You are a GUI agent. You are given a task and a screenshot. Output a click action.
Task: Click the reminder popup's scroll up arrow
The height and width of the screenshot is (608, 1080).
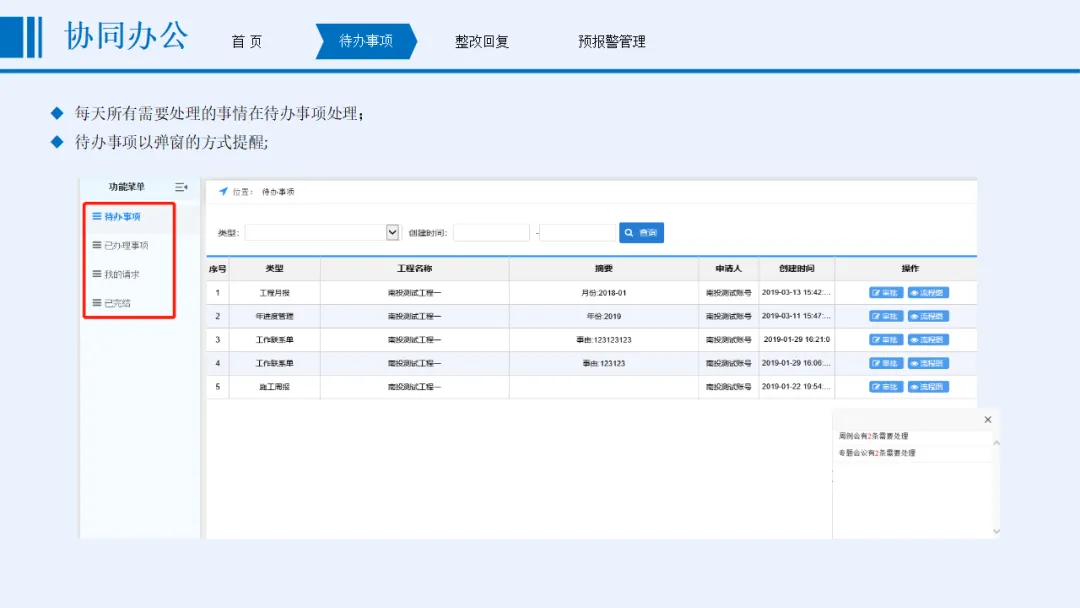(x=996, y=443)
